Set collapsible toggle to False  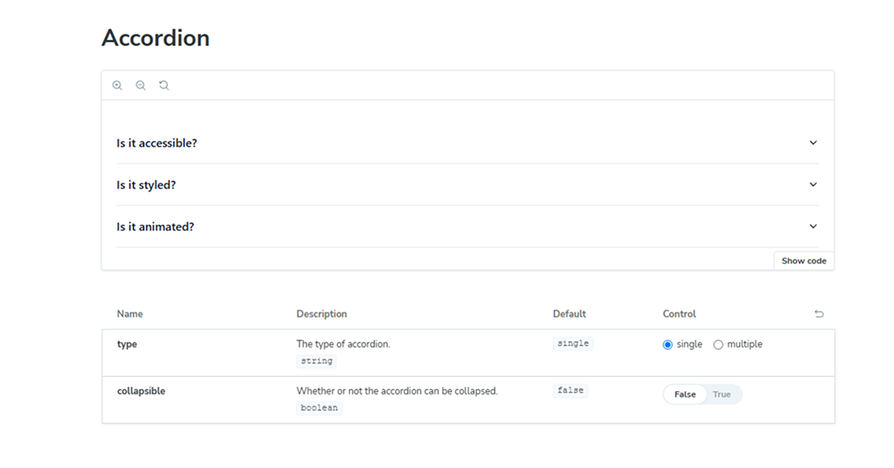[x=685, y=395]
